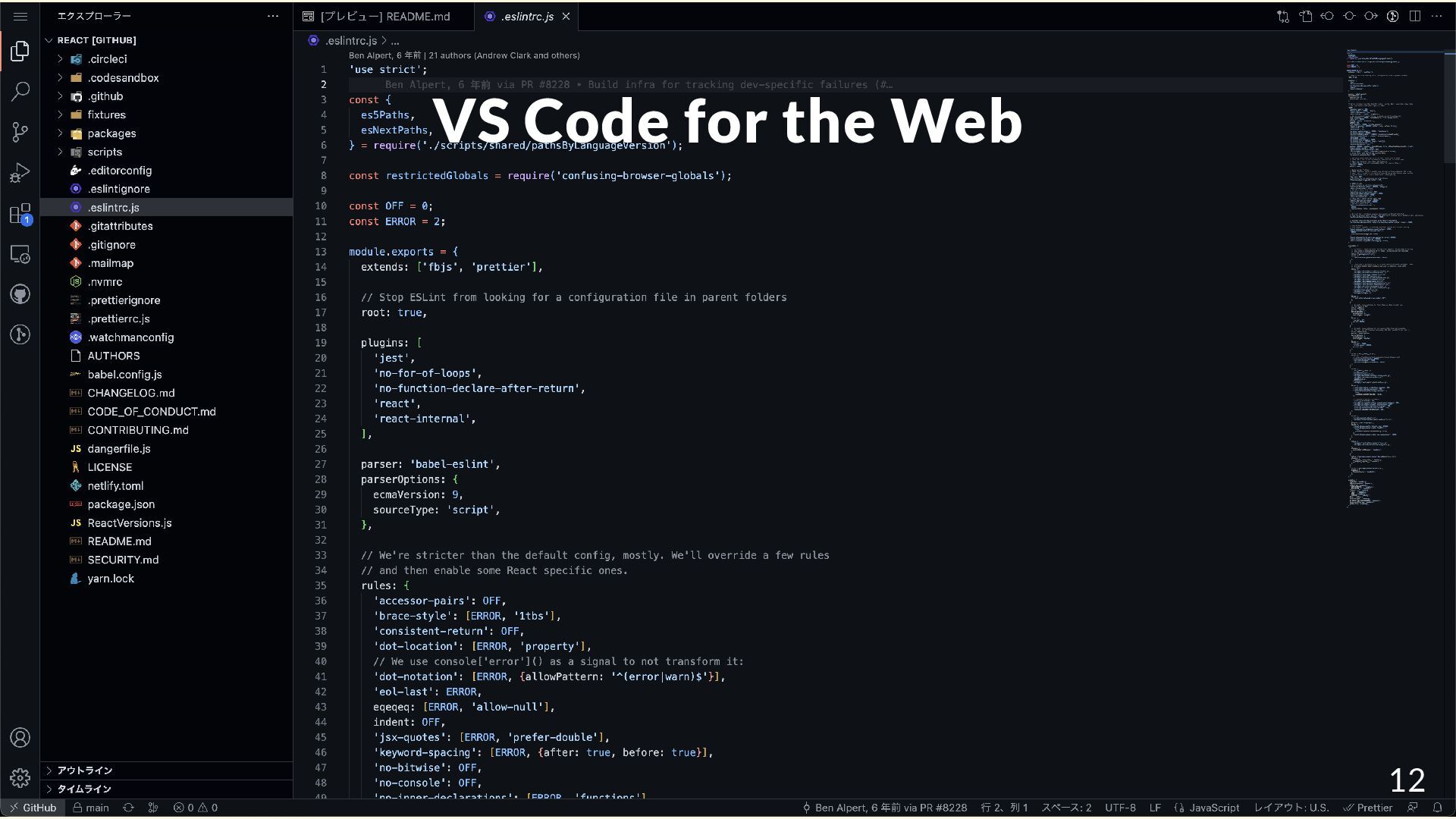
Task: Toggle the hamburger application menu
Action: coord(20,16)
